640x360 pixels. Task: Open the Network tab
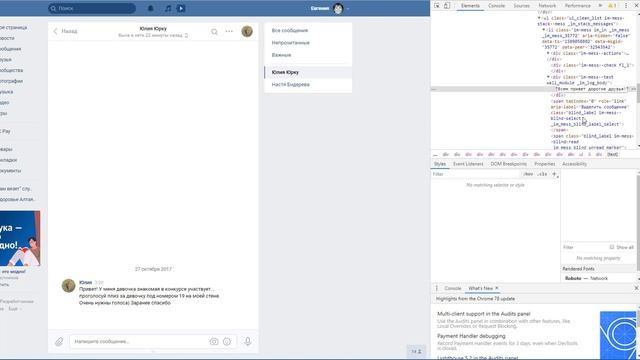547,6
